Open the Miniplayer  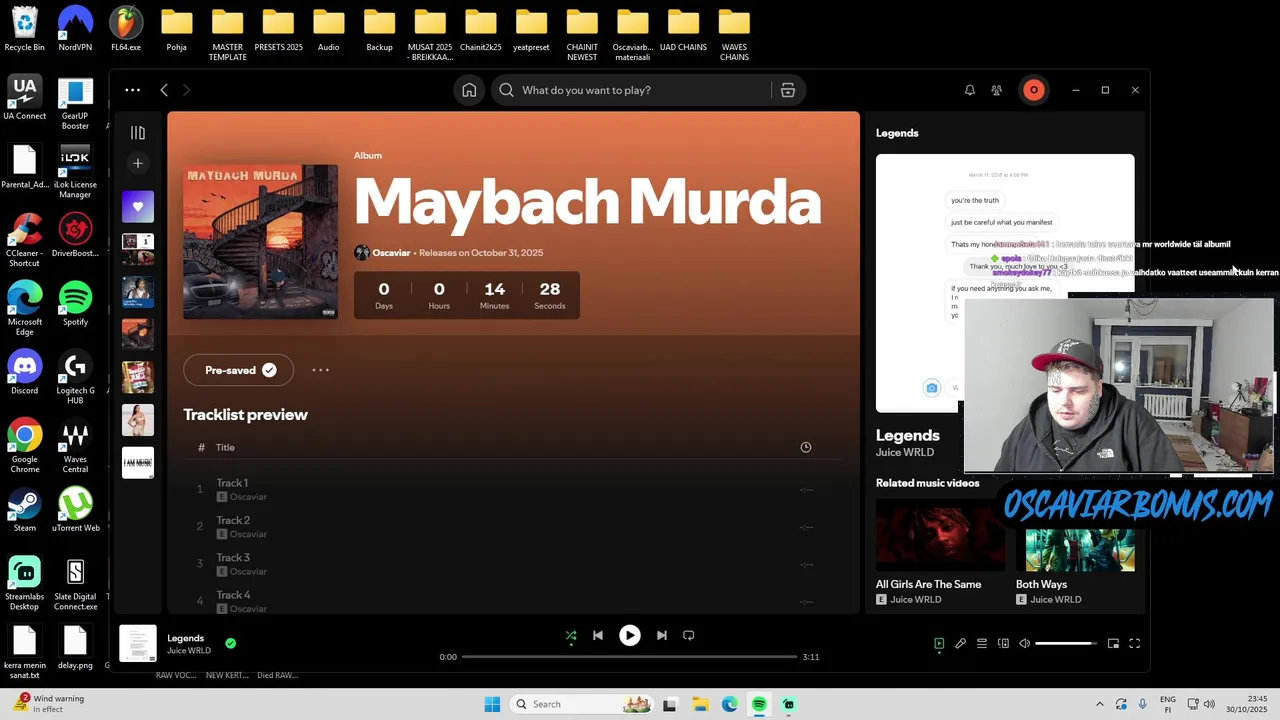click(1113, 644)
